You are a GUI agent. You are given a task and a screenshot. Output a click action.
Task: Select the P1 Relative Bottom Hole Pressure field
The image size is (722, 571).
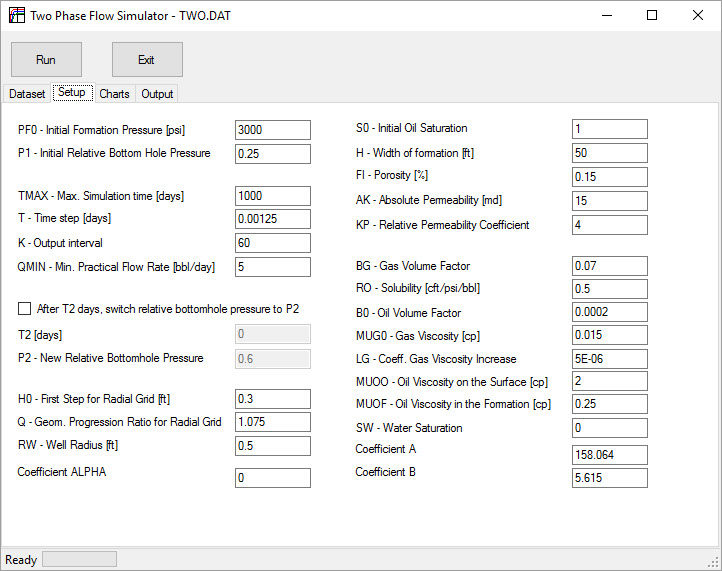coord(272,154)
